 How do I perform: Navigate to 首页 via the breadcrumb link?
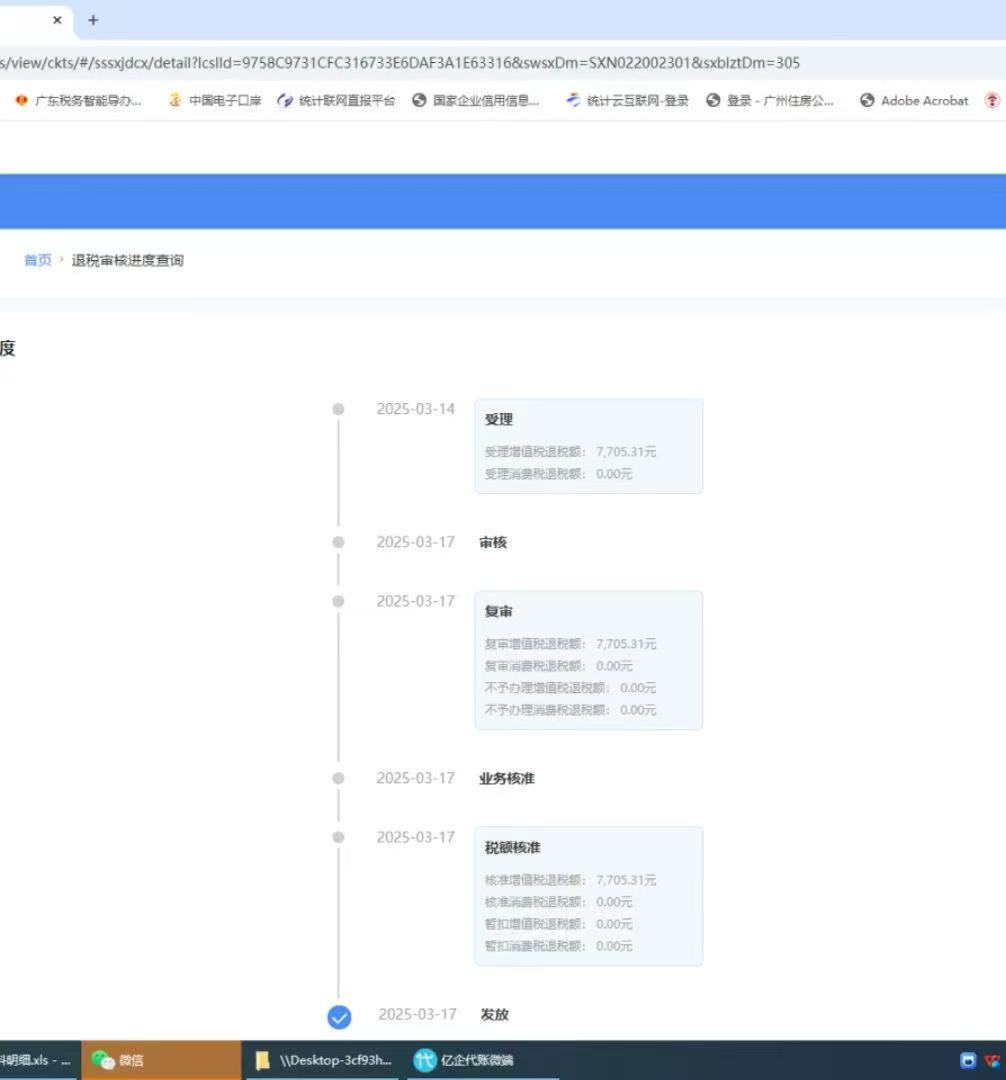coord(37,260)
